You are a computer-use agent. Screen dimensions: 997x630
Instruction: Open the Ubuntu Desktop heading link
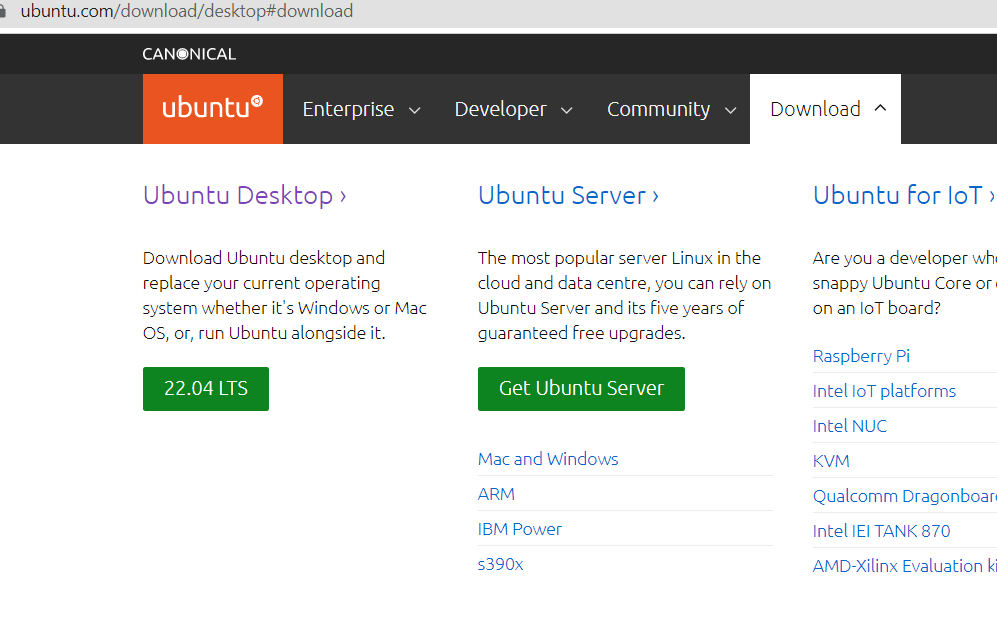[244, 195]
